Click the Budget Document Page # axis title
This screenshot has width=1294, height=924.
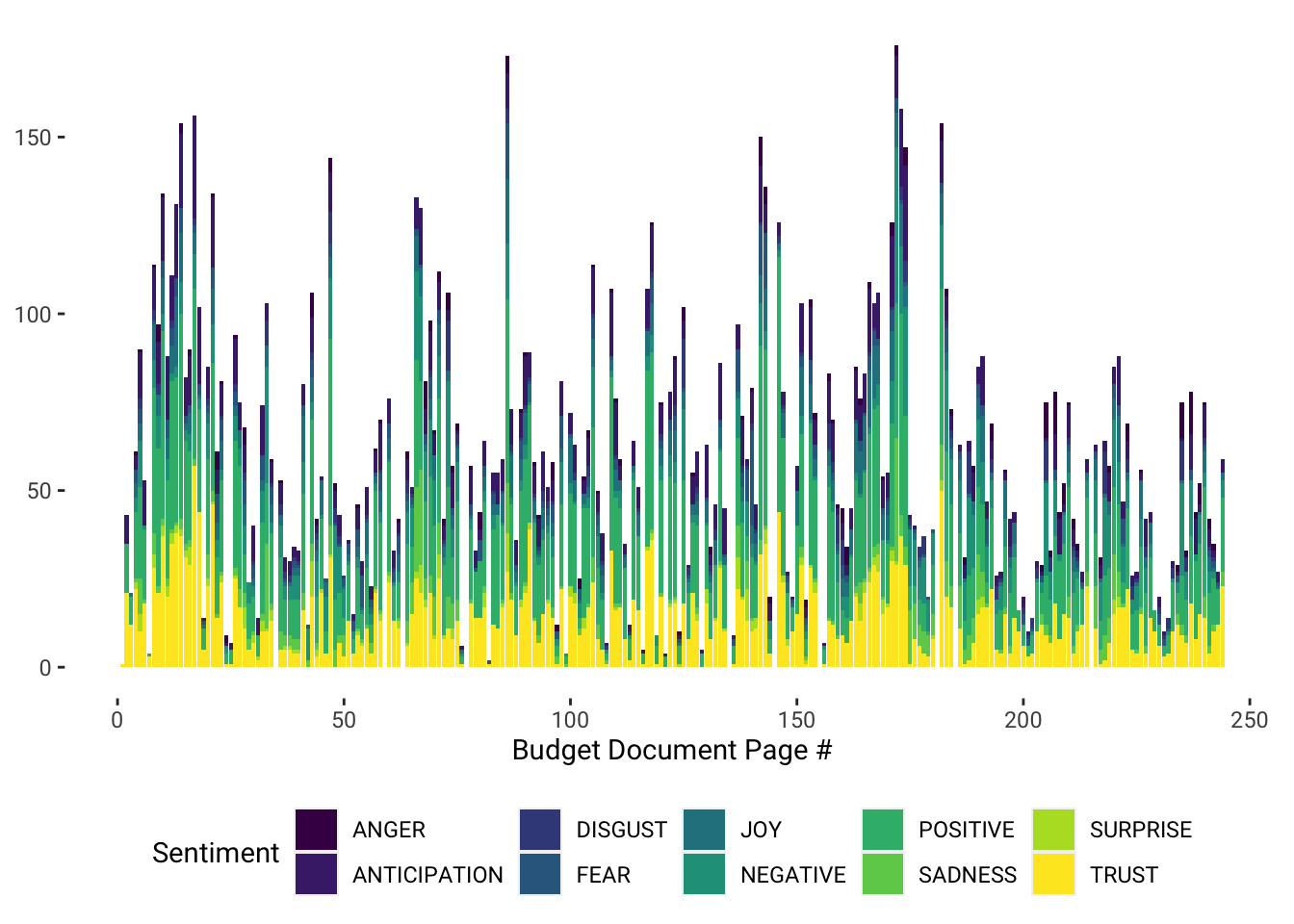(672, 750)
